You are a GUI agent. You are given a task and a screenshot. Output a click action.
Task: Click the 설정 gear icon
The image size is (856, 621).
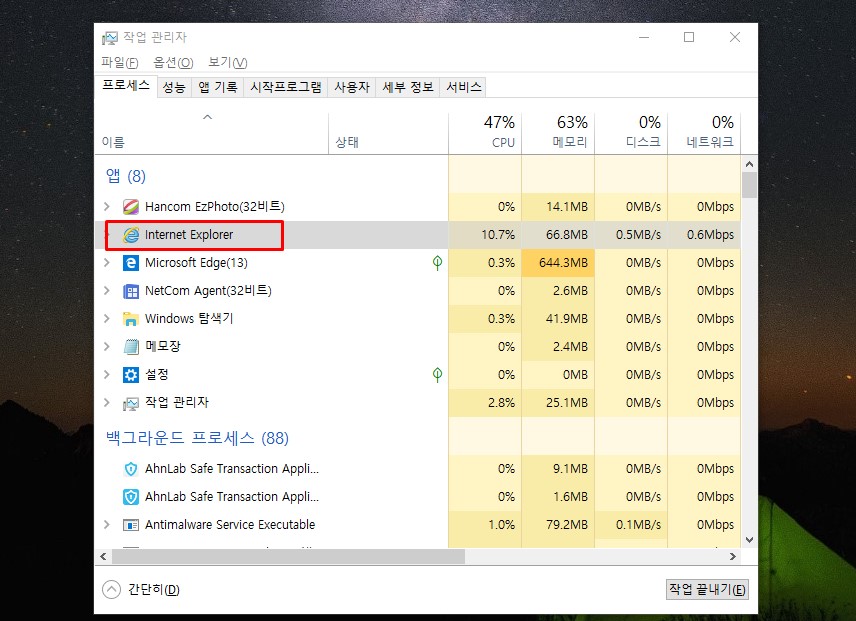[x=130, y=375]
